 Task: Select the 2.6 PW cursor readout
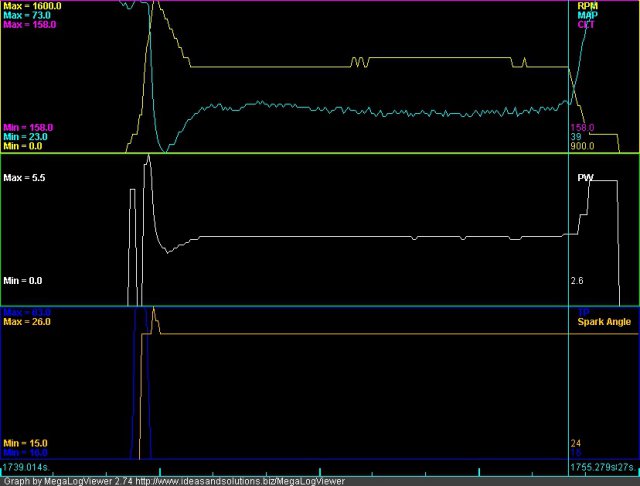tap(576, 281)
